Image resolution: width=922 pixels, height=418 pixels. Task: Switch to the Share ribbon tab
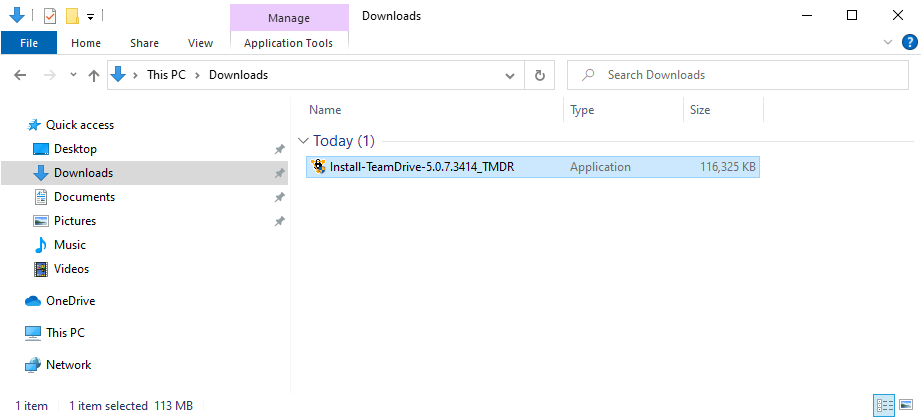click(x=144, y=43)
